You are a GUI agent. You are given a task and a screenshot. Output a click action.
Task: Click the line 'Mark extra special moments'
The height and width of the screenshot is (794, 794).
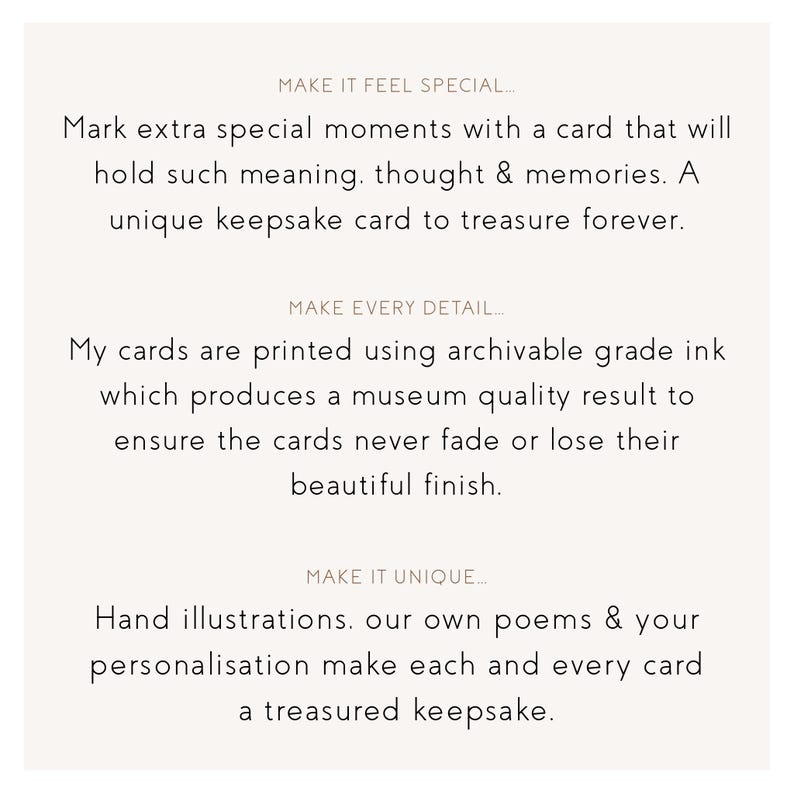[397, 129]
